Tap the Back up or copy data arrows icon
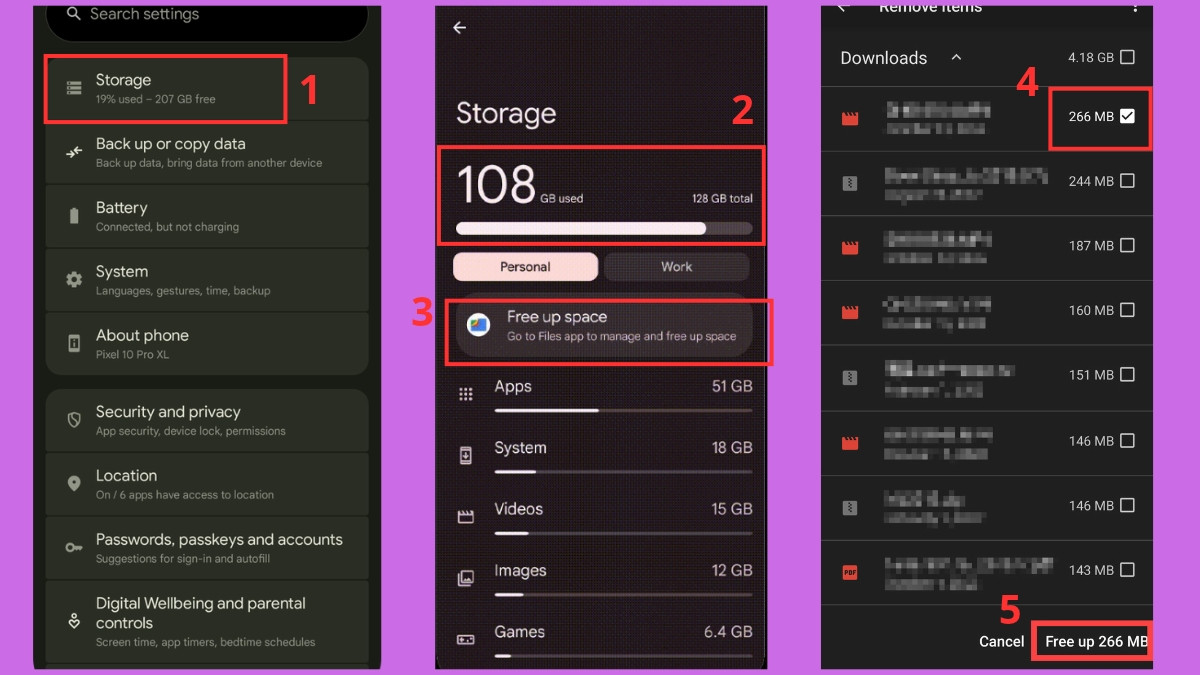Screen dimensions: 1200x675 click(74, 152)
